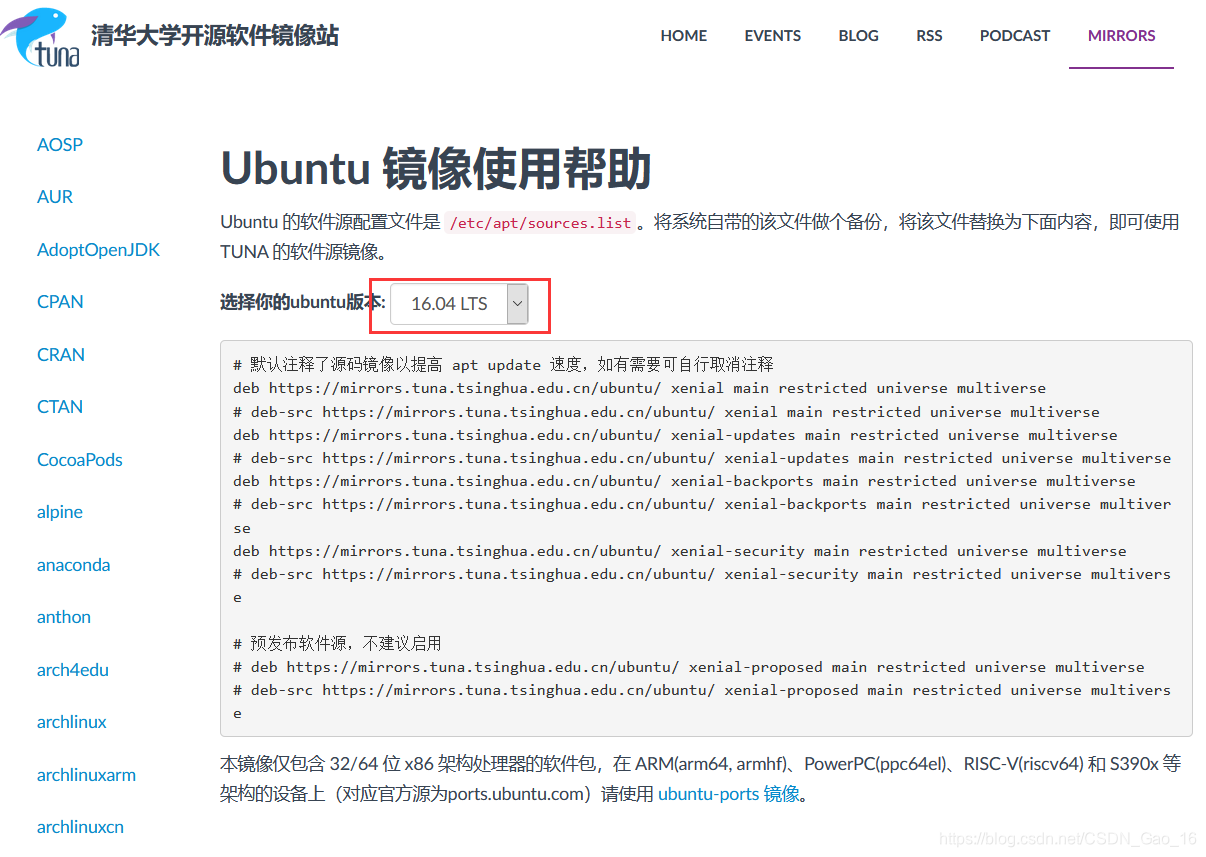Viewport: 1206px width, 857px height.
Task: Click the TUNA fish logo icon
Action: pyautogui.click(x=40, y=37)
